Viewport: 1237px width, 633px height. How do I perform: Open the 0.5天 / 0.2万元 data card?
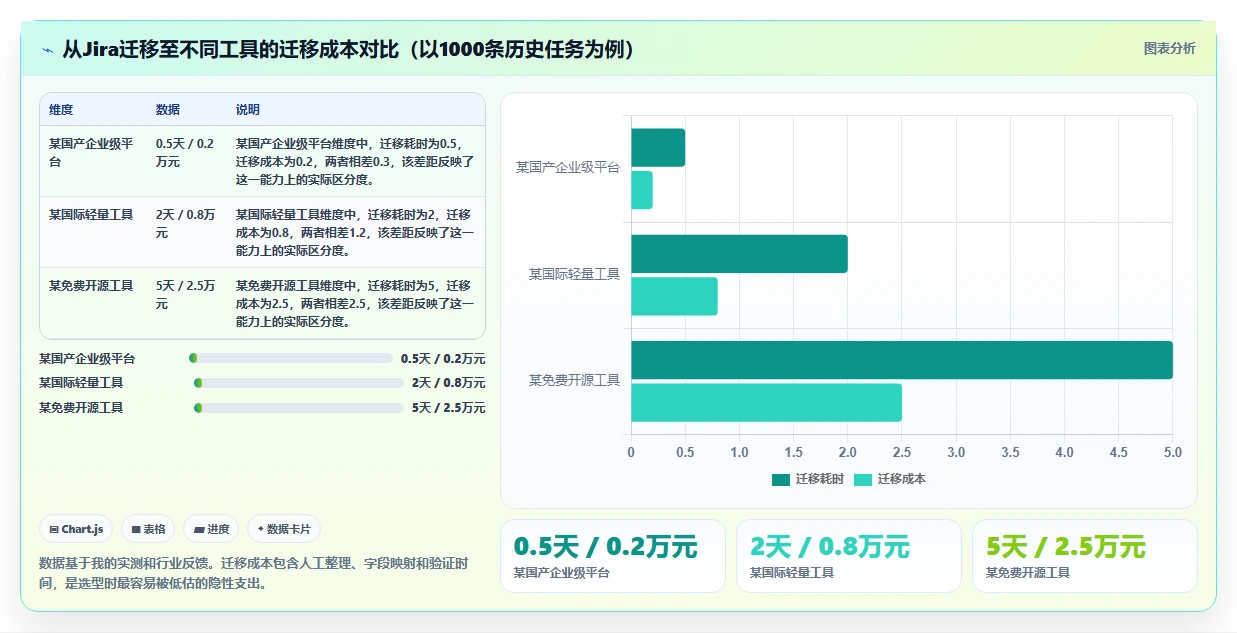(613, 556)
